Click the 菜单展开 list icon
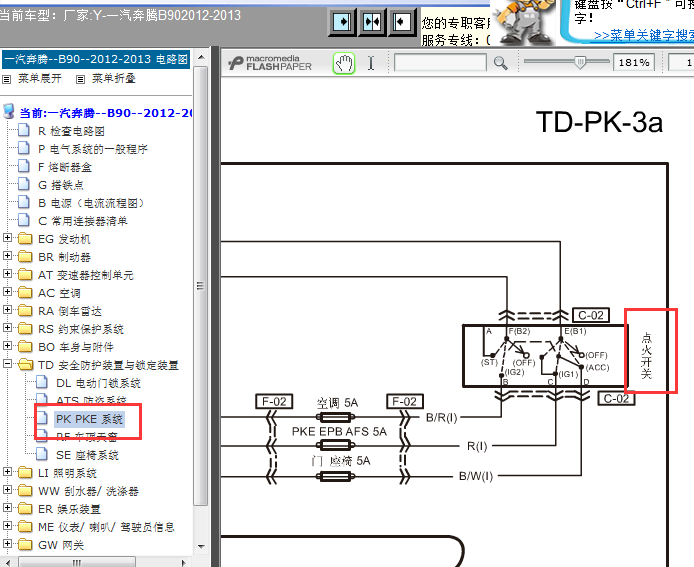 (x=7, y=79)
